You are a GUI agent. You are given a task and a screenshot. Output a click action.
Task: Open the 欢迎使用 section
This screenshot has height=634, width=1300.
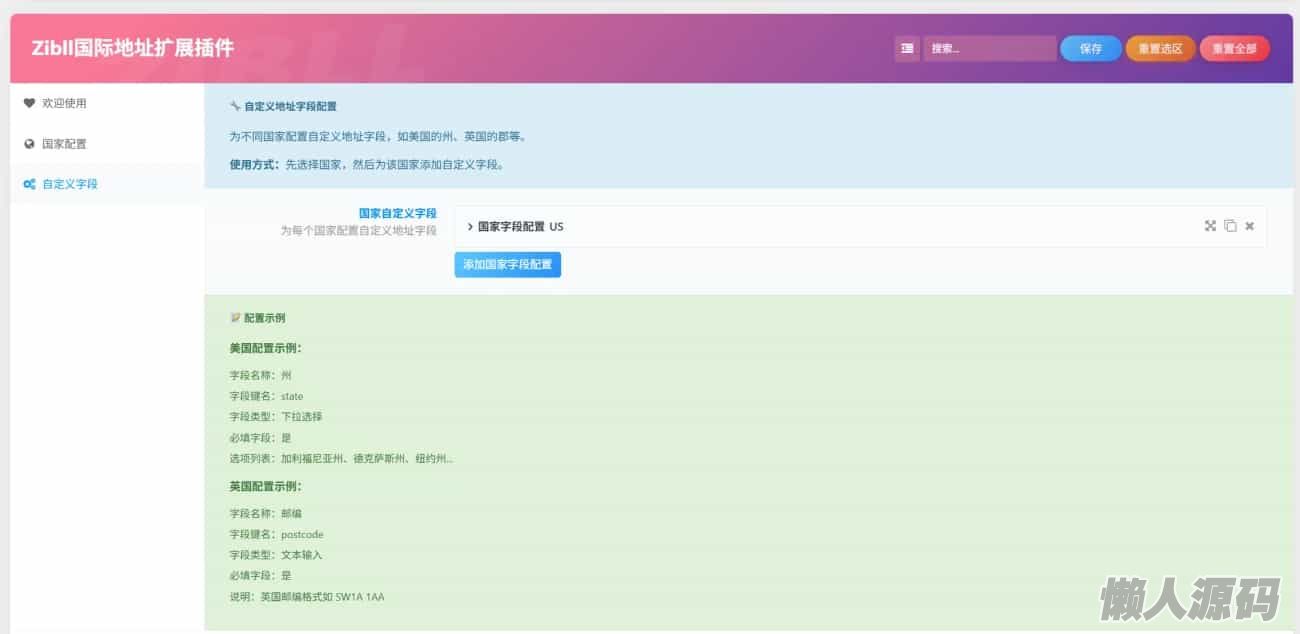64,103
